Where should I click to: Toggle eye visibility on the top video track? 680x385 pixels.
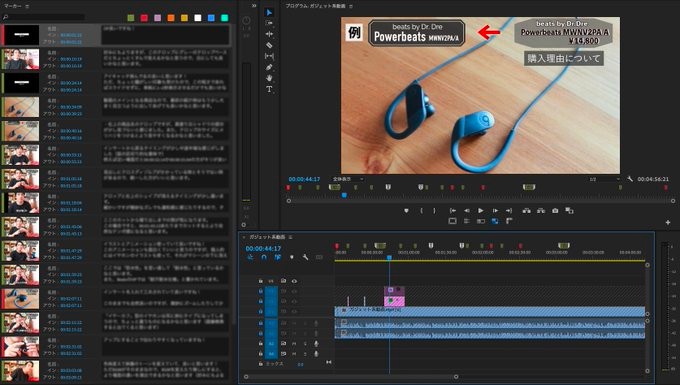(294, 281)
